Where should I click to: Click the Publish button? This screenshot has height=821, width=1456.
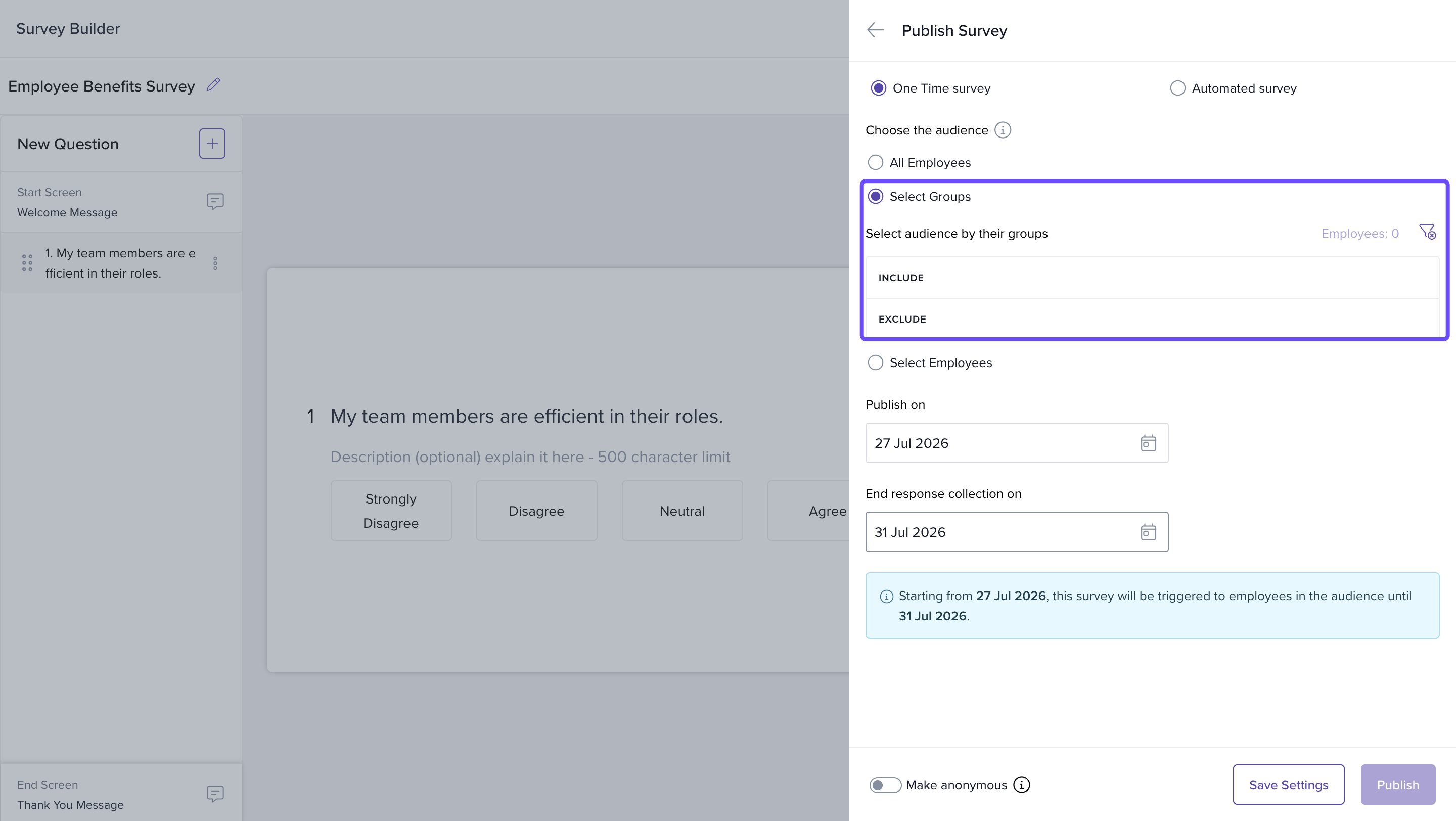coord(1397,785)
